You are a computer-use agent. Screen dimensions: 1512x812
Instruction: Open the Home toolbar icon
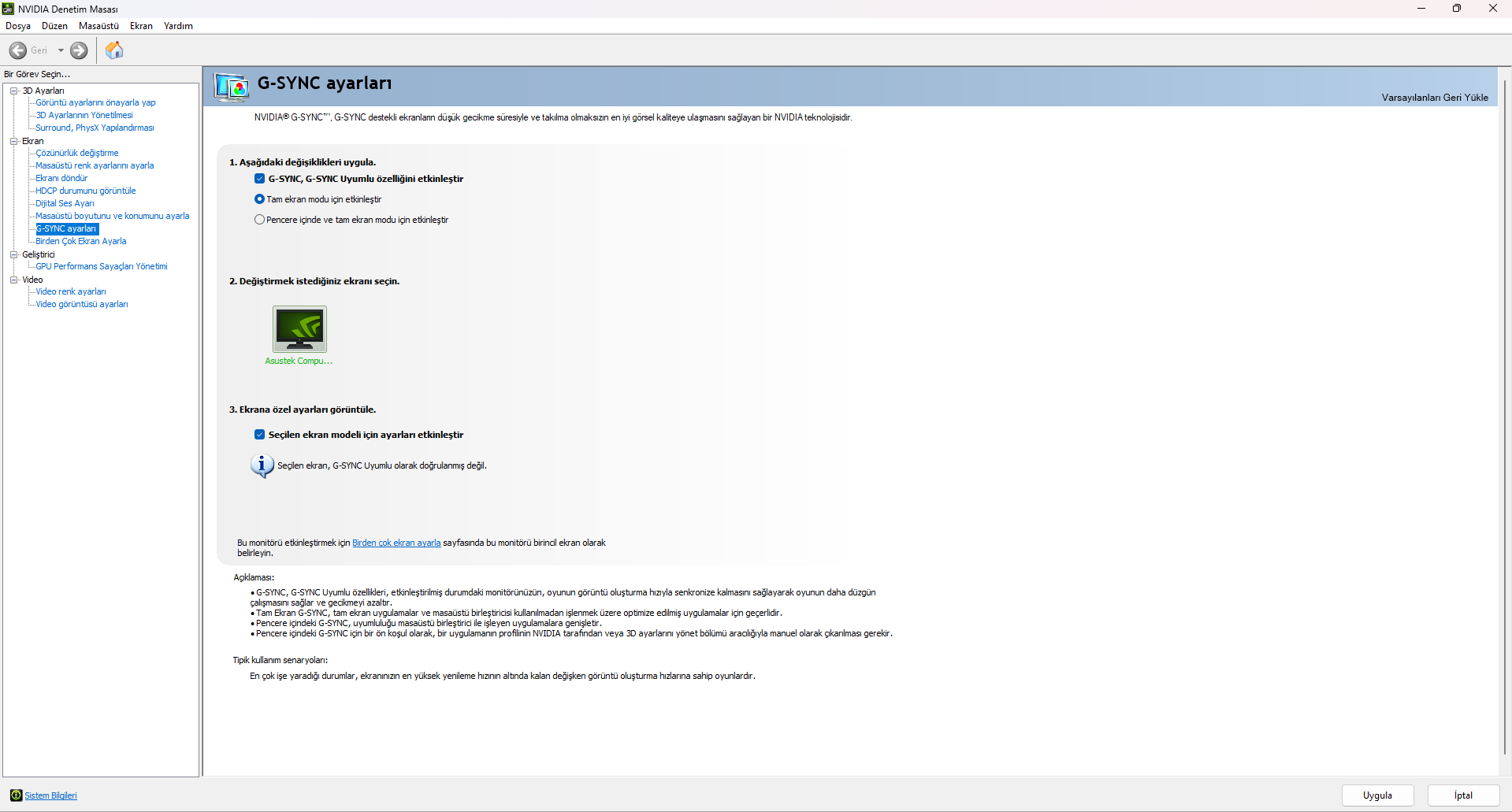[114, 50]
